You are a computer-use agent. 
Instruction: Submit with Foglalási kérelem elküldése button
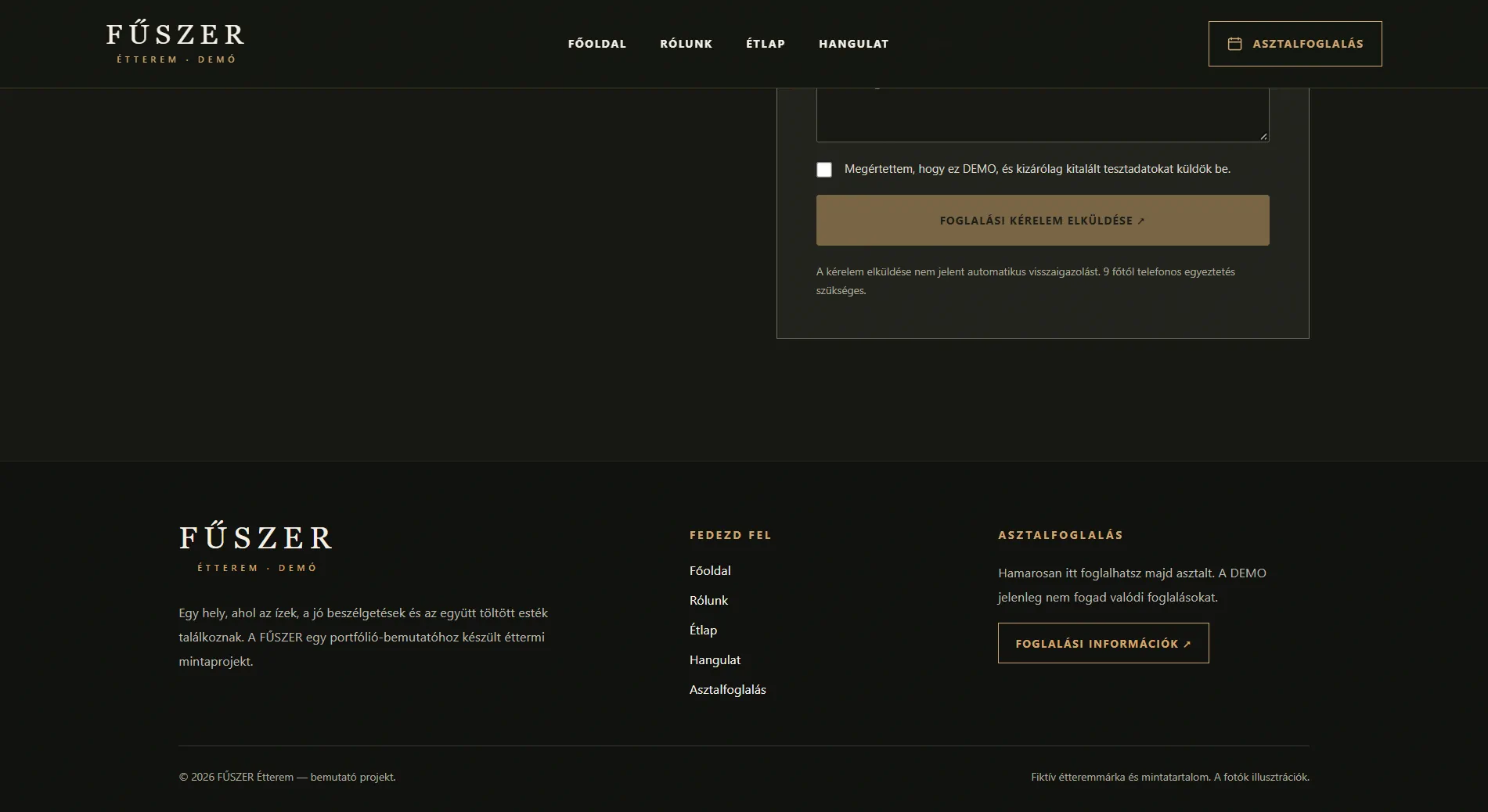point(1043,221)
